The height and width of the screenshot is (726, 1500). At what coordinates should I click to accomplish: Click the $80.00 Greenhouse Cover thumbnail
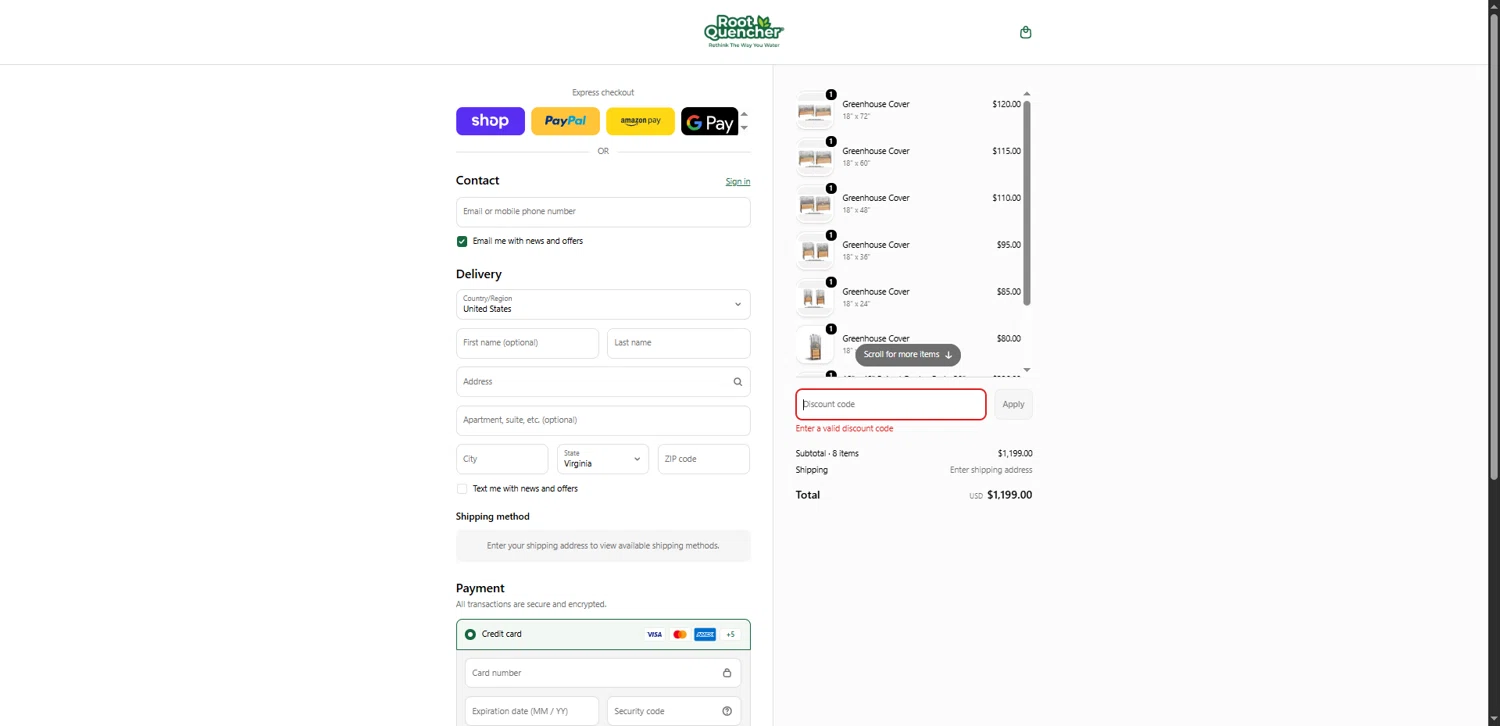[815, 346]
